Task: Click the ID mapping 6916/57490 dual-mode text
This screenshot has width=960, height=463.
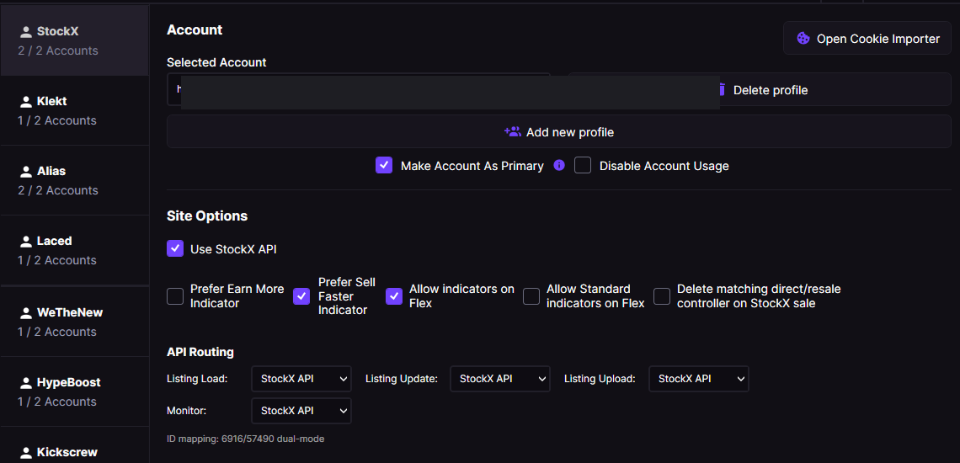Action: pyautogui.click(x=246, y=439)
